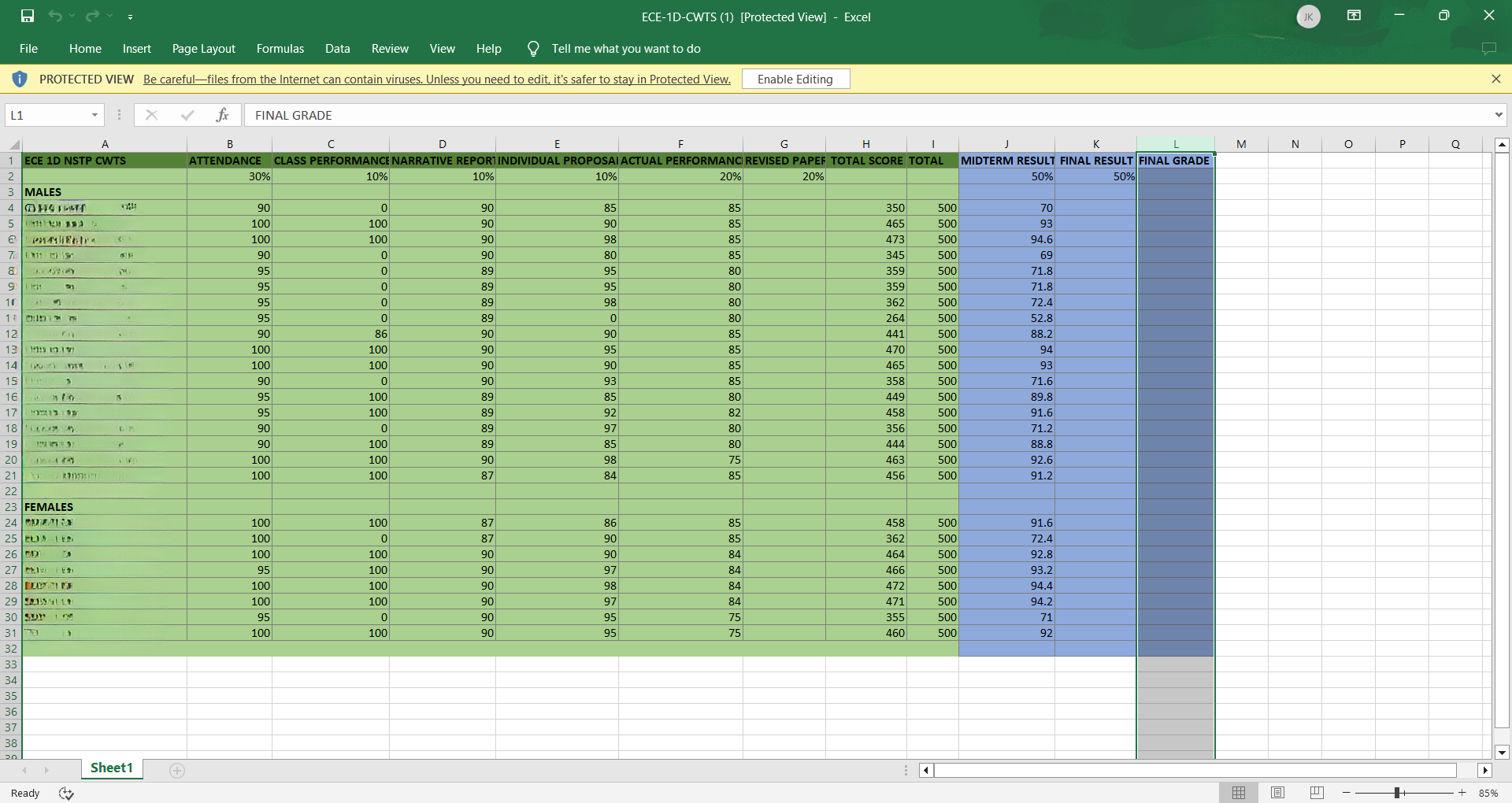Open the File menu
Screen dimensions: 1512x803
[28, 49]
